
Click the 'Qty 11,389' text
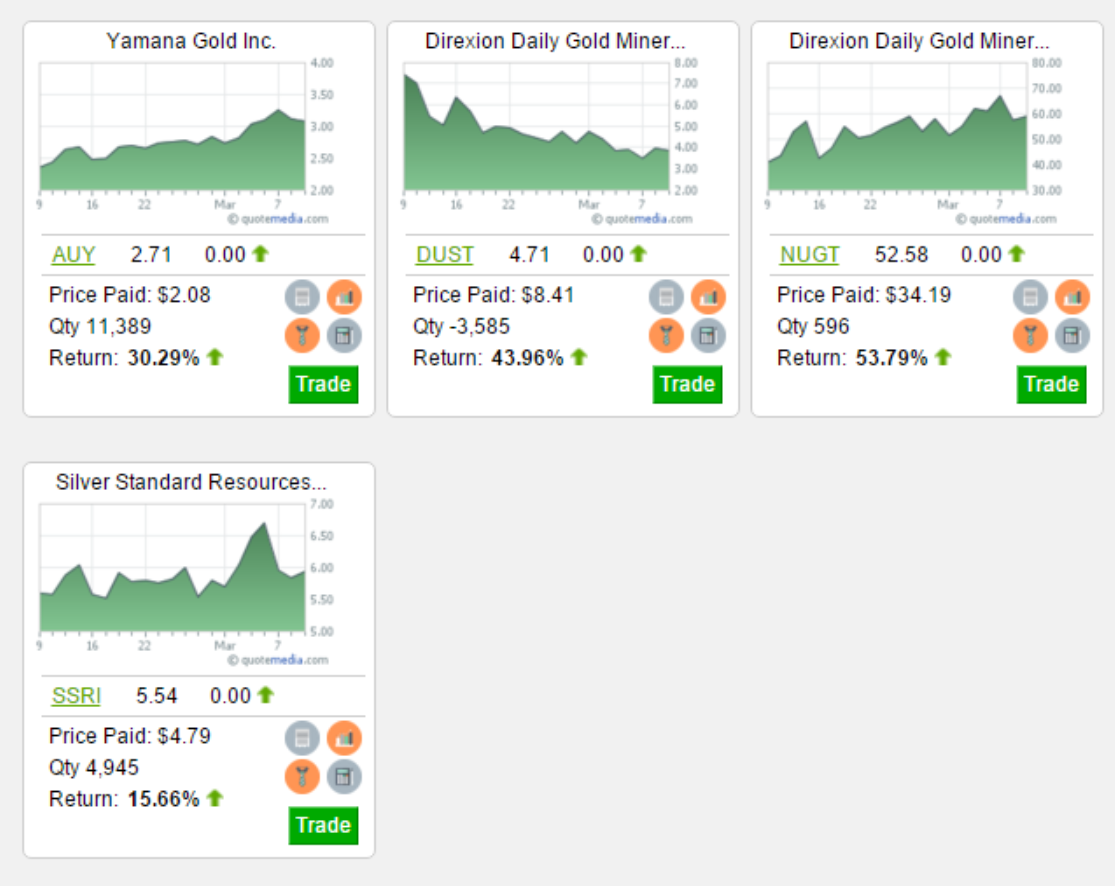click(100, 326)
